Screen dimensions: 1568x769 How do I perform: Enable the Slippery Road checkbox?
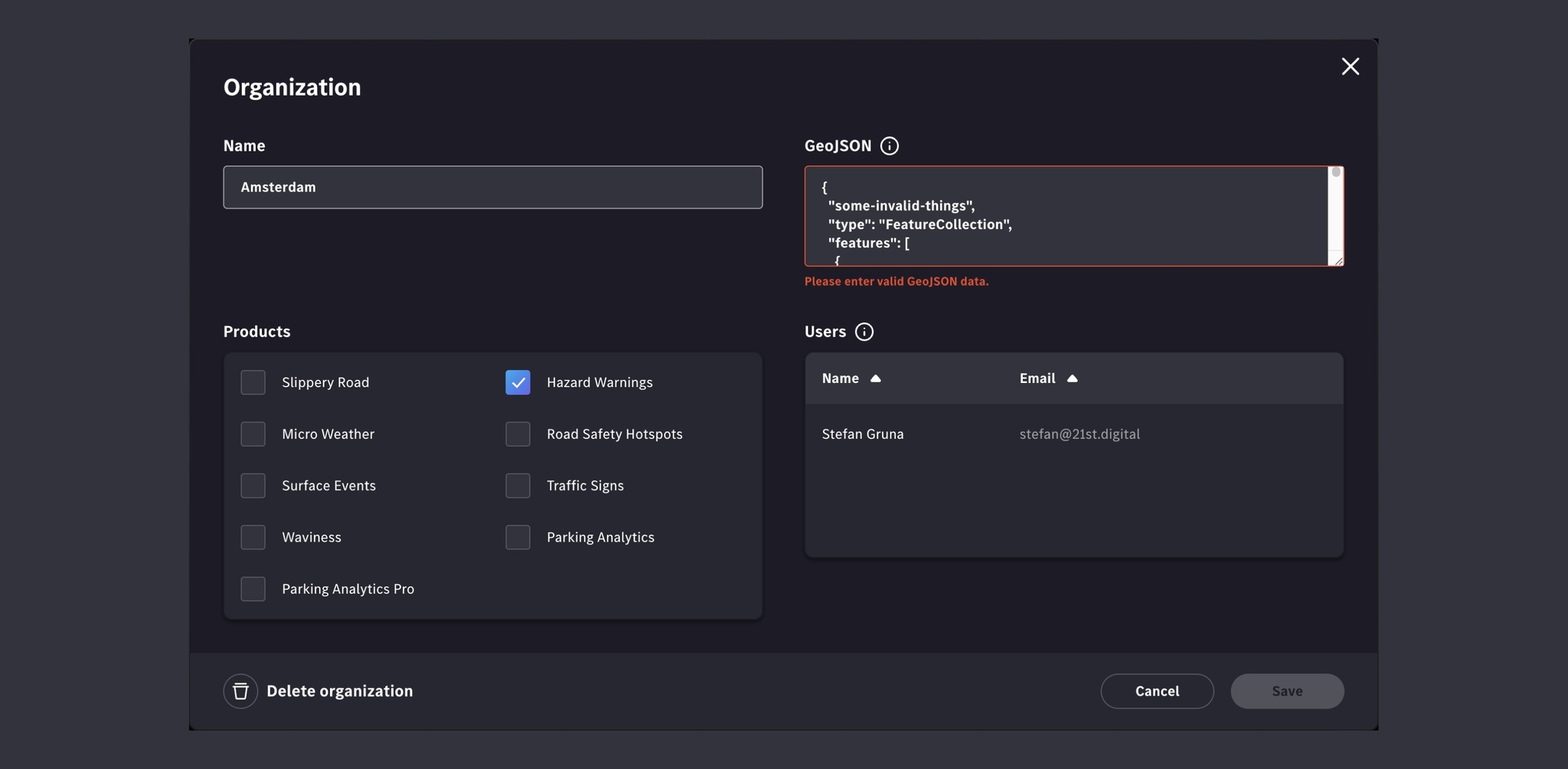coord(253,382)
